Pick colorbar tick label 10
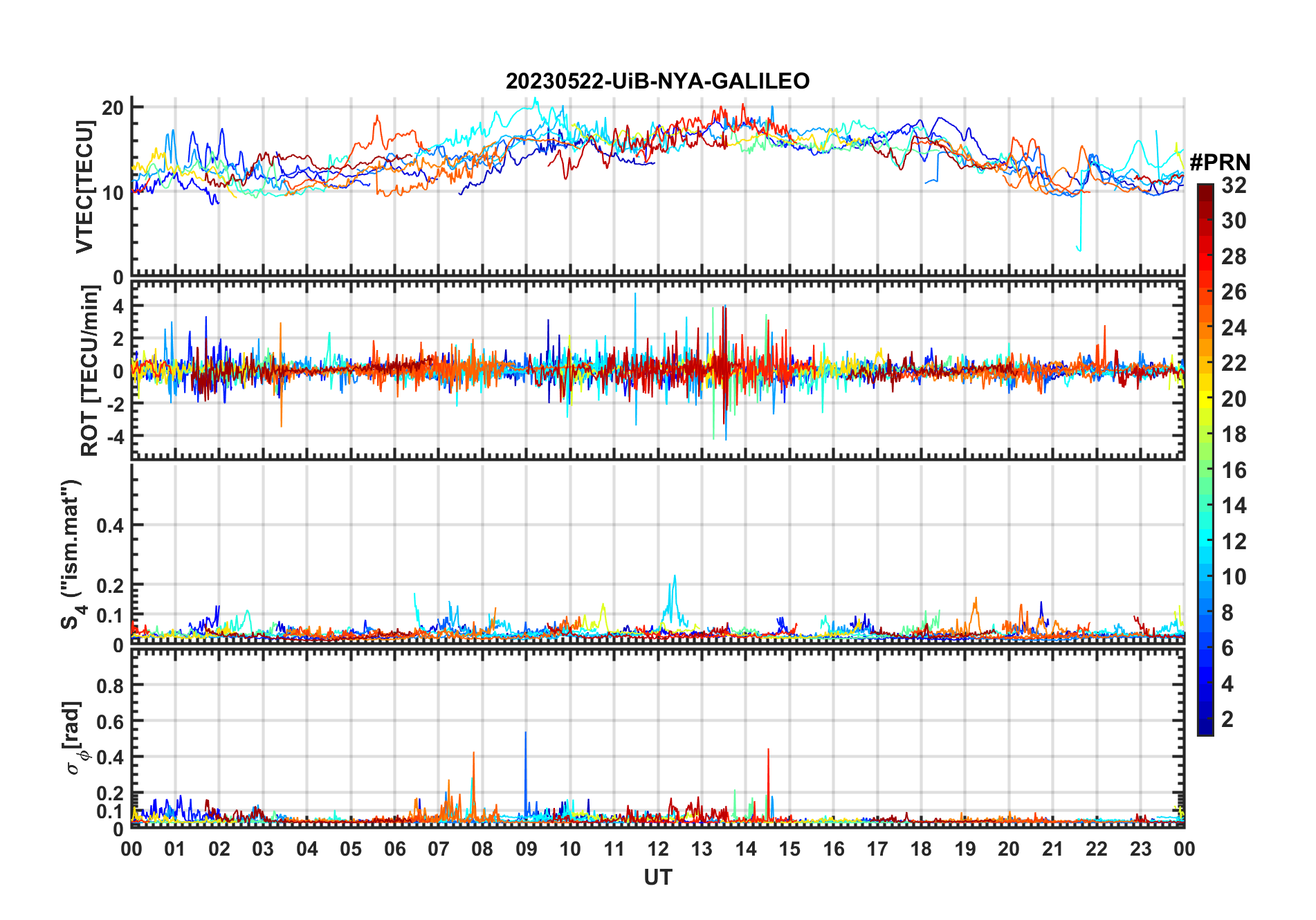The image size is (1316, 920). [1234, 576]
